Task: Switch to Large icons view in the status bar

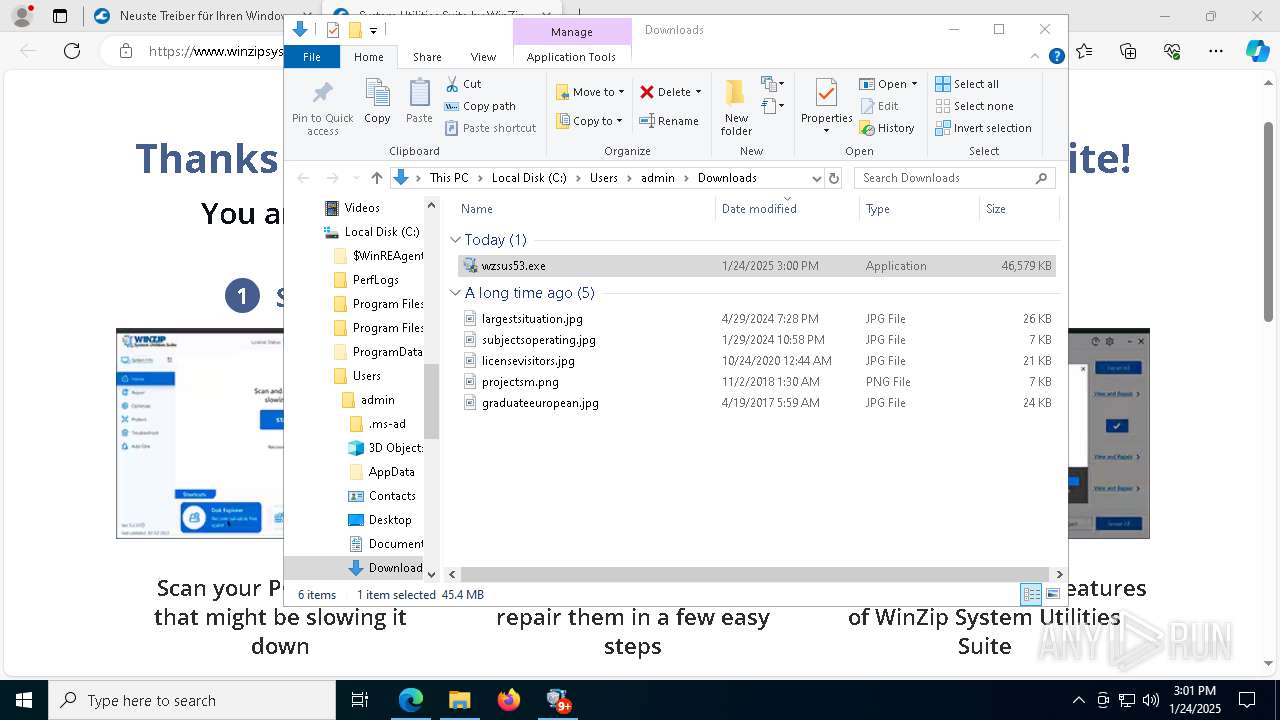Action: pyautogui.click(x=1052, y=594)
